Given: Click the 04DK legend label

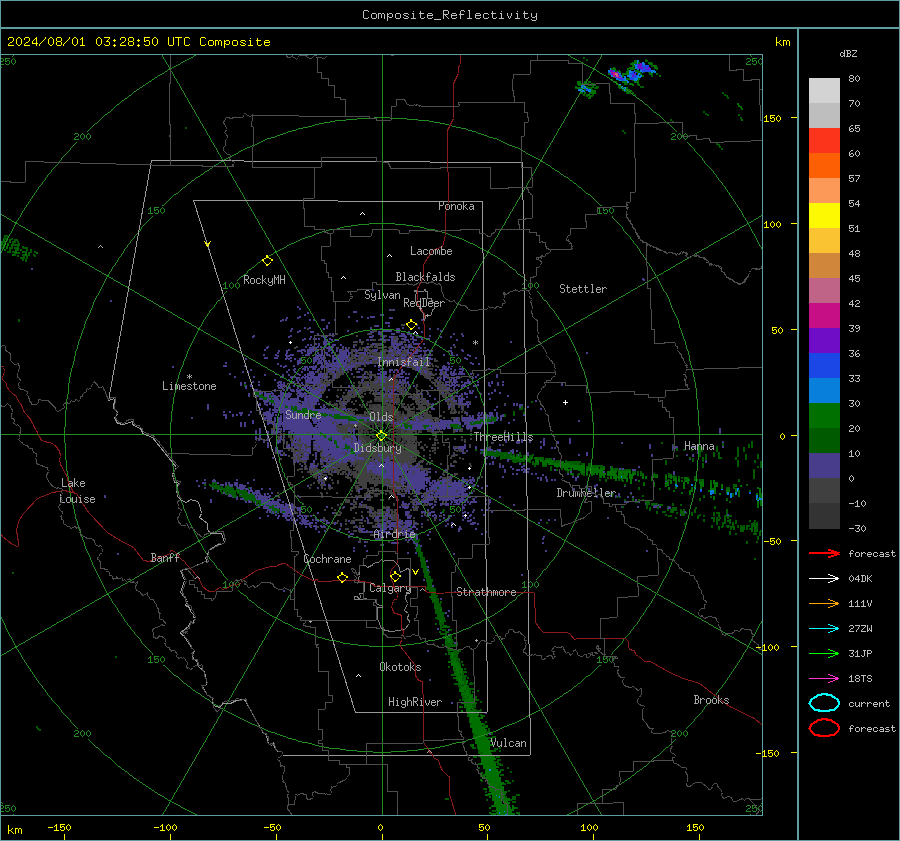Looking at the screenshot, I should pyautogui.click(x=860, y=579).
